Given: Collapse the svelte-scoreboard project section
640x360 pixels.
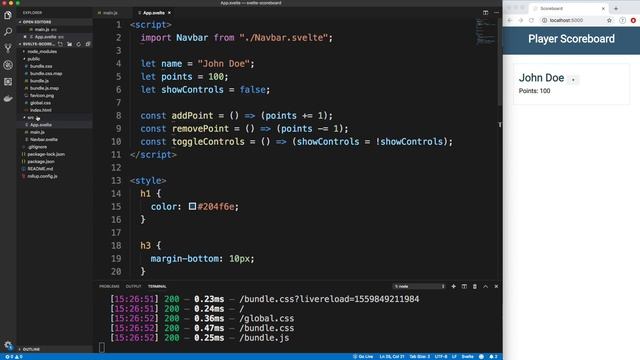Looking at the screenshot, I should tap(37, 44).
